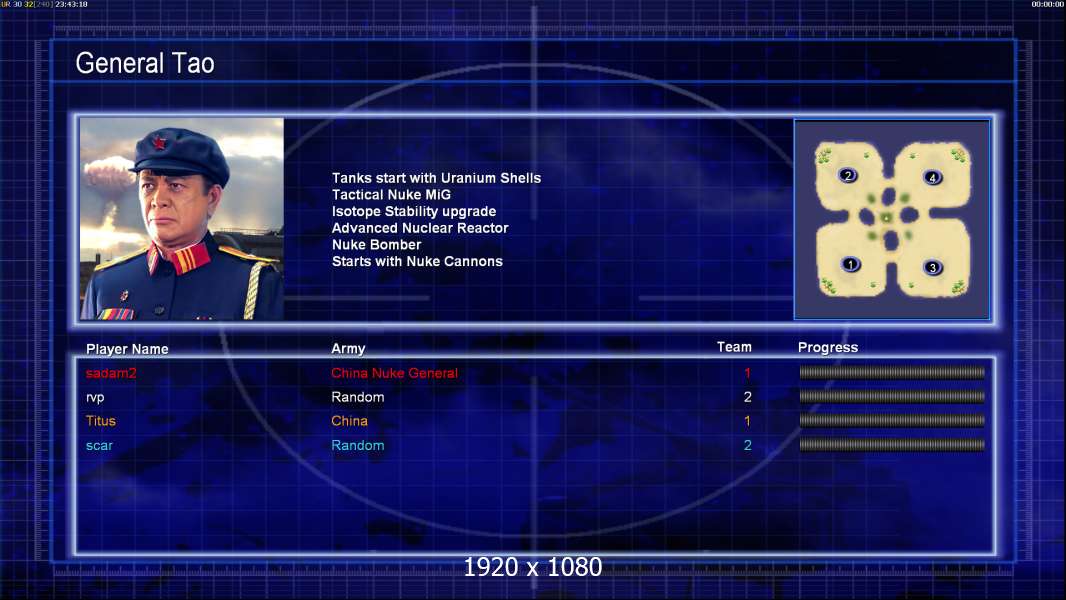This screenshot has width=1066, height=600.
Task: Click the 'Progress' column header
Action: click(827, 347)
